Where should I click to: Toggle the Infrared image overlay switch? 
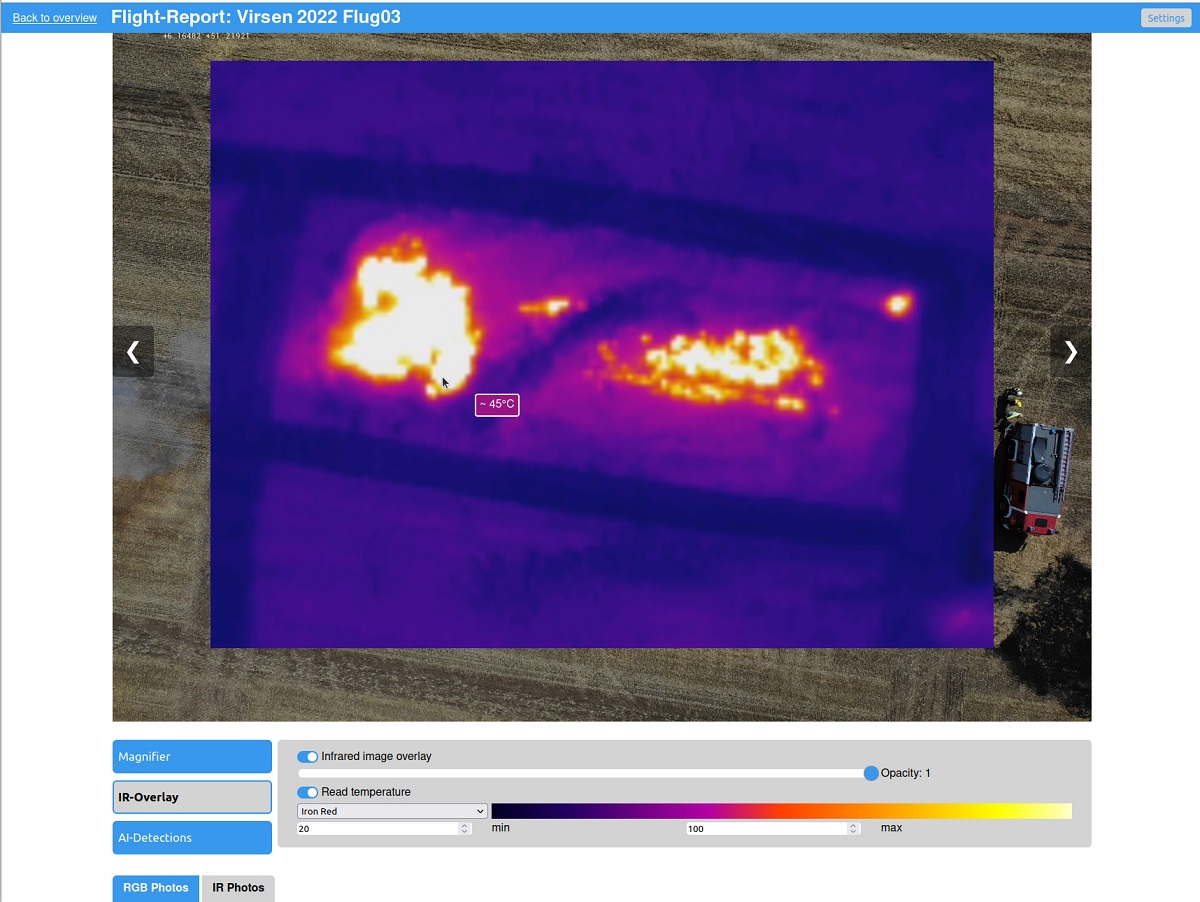pyautogui.click(x=308, y=757)
